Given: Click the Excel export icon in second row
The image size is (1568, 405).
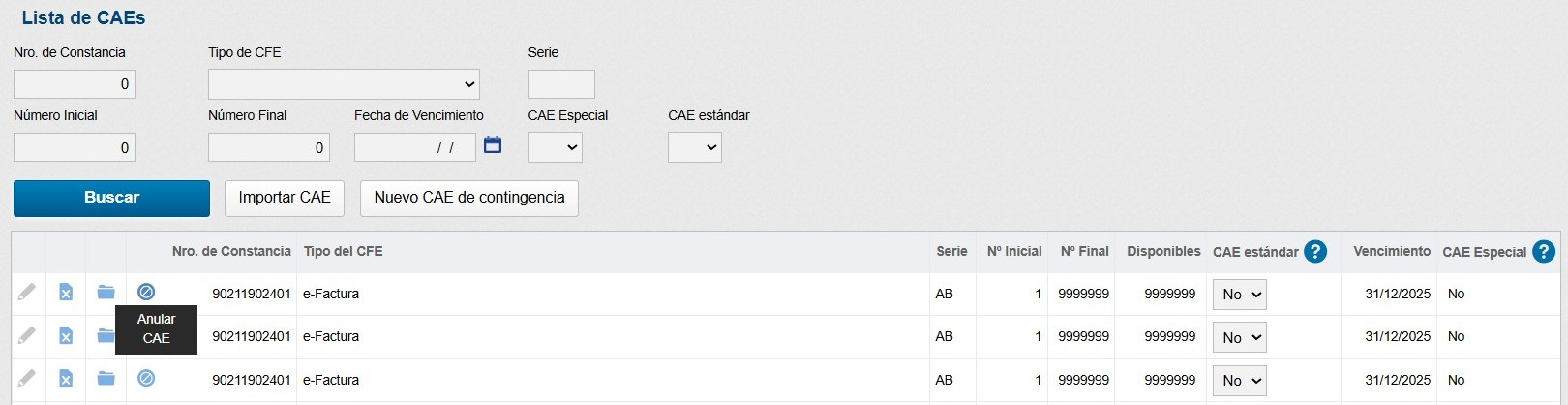Looking at the screenshot, I should point(66,335).
